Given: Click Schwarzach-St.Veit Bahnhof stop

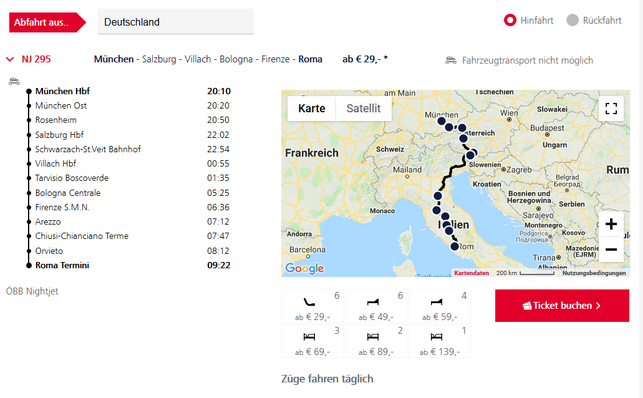Looking at the screenshot, I should pyautogui.click(x=88, y=149).
